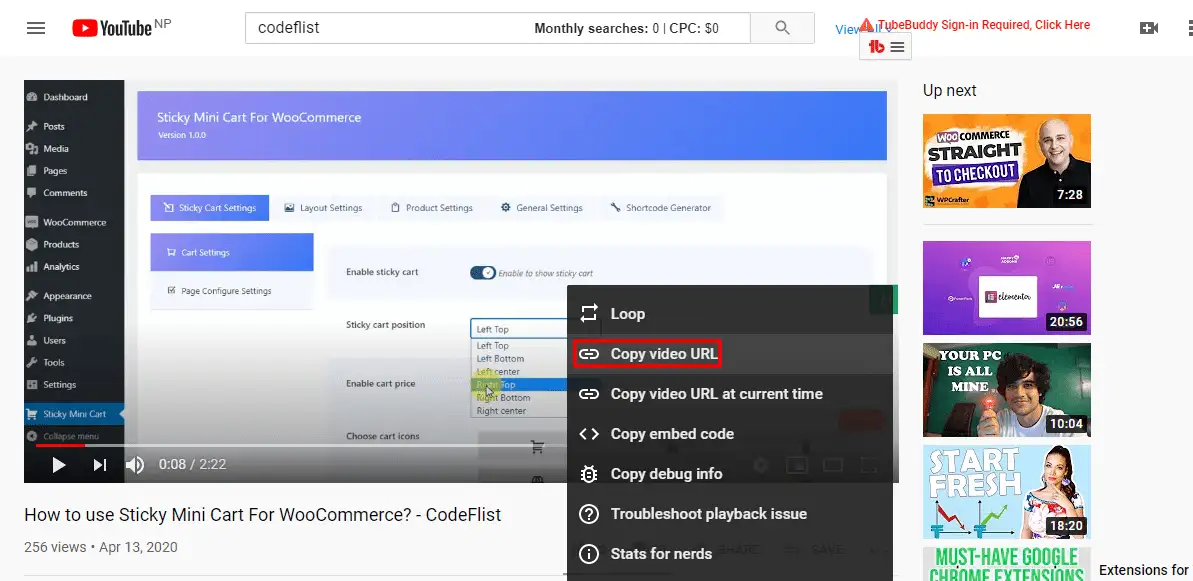
Task: Open the Straight To Checkout video thumbnail
Action: coord(1006,161)
